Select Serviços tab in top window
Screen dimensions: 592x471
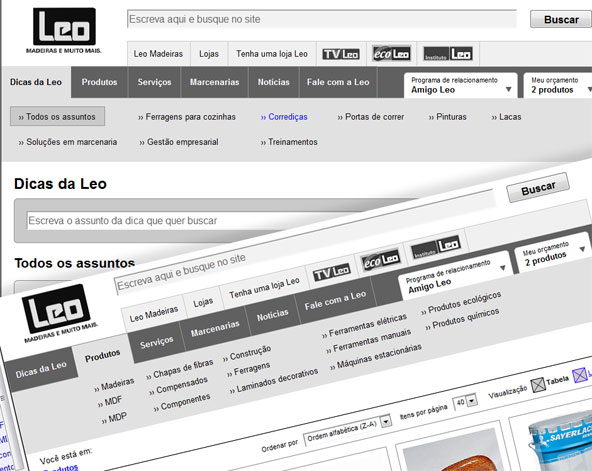pos(154,82)
